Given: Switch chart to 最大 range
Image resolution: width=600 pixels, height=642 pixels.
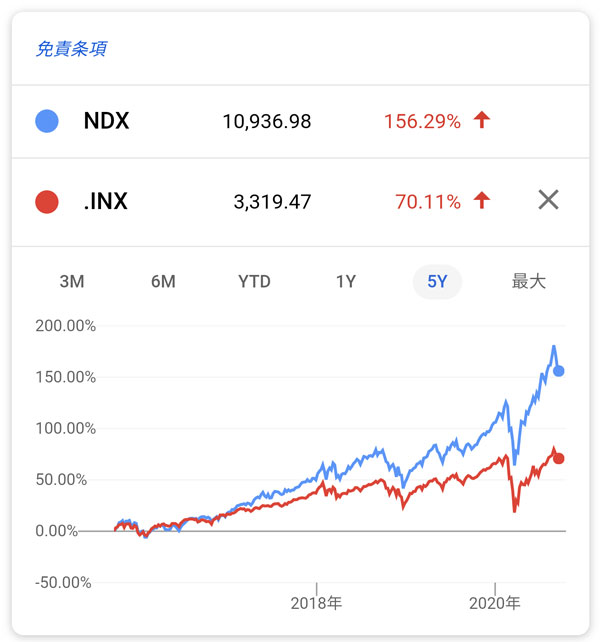Looking at the screenshot, I should pos(529,282).
